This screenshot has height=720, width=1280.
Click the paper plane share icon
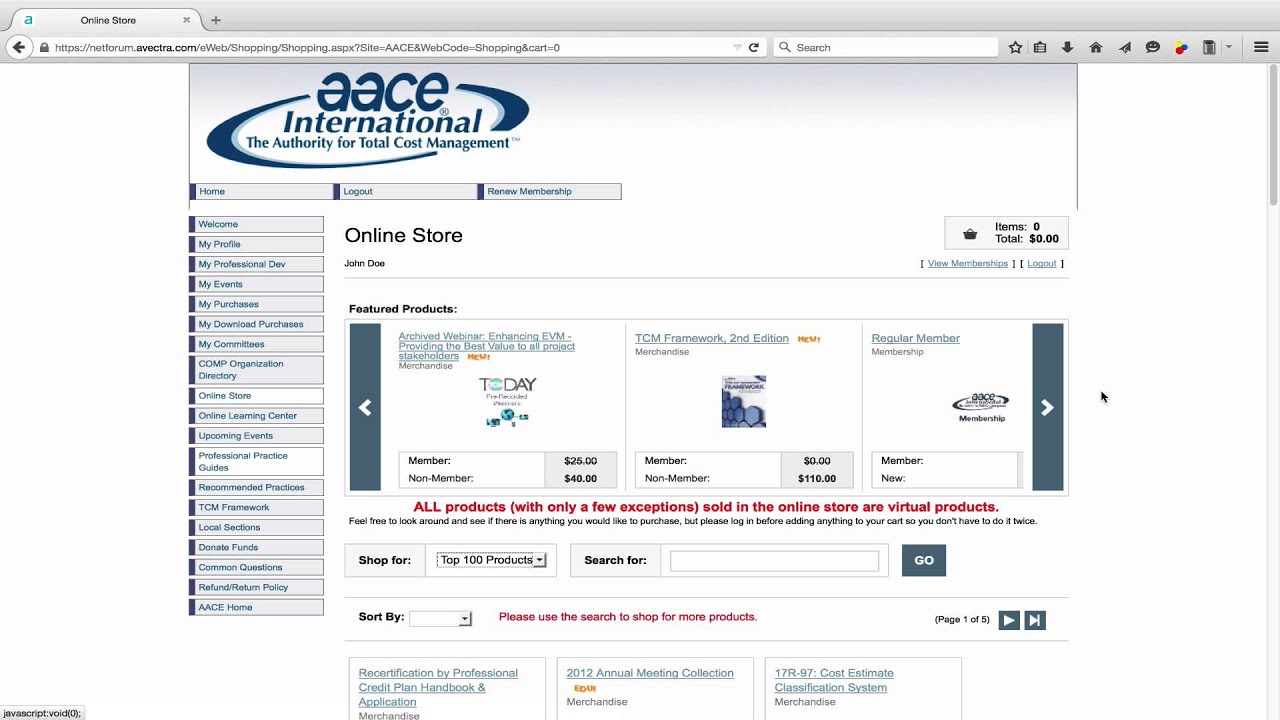click(x=1125, y=47)
